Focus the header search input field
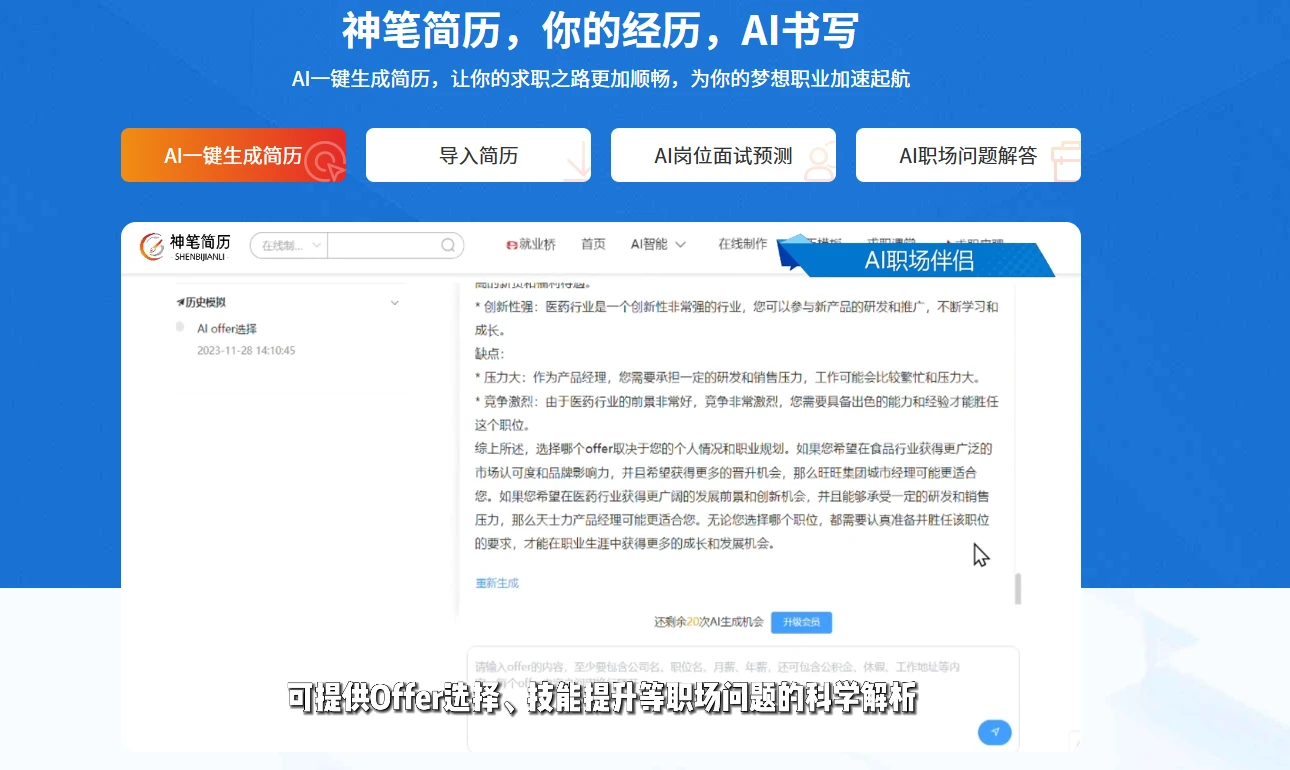Viewport: 1290px width, 770px height. point(383,245)
